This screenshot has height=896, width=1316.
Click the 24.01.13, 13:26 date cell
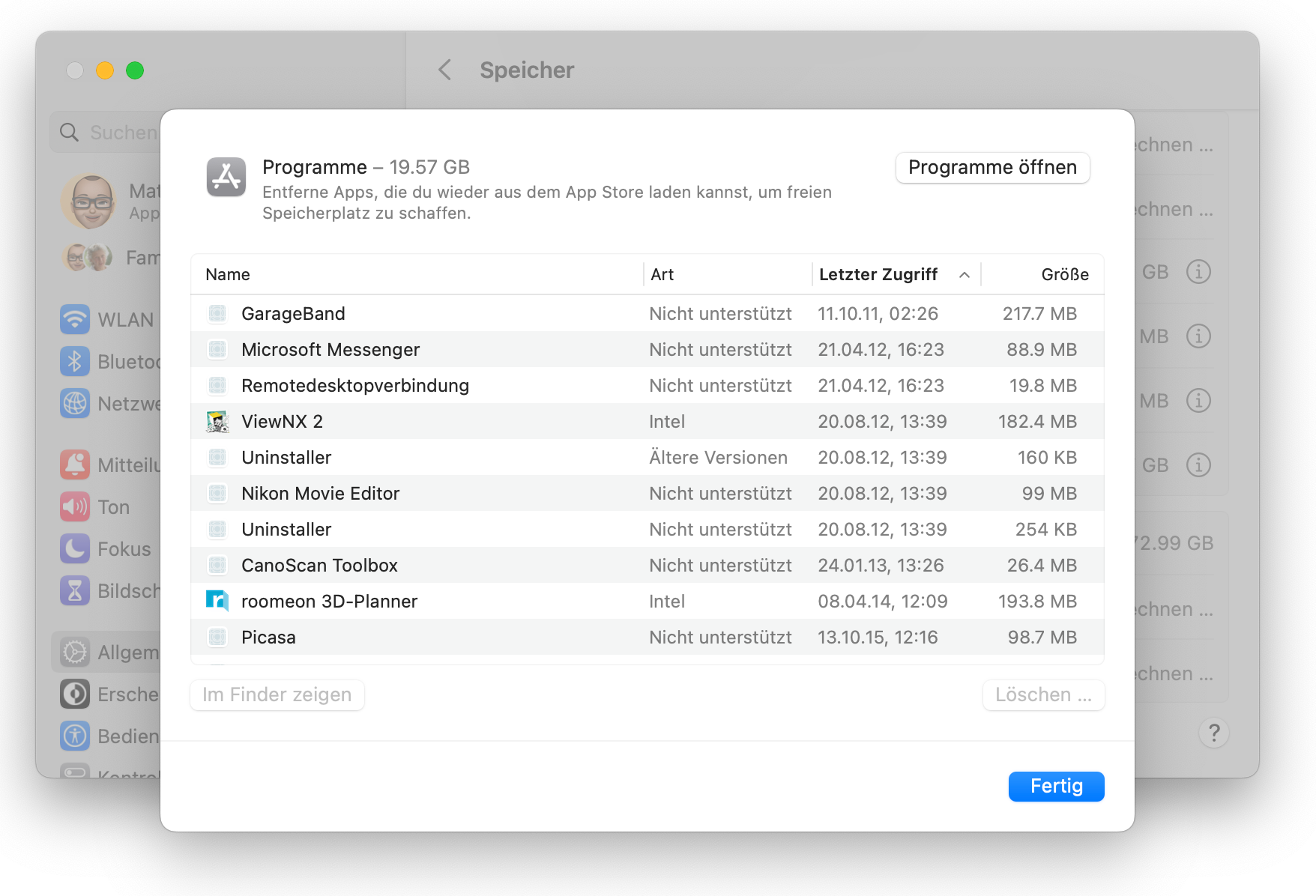point(881,566)
